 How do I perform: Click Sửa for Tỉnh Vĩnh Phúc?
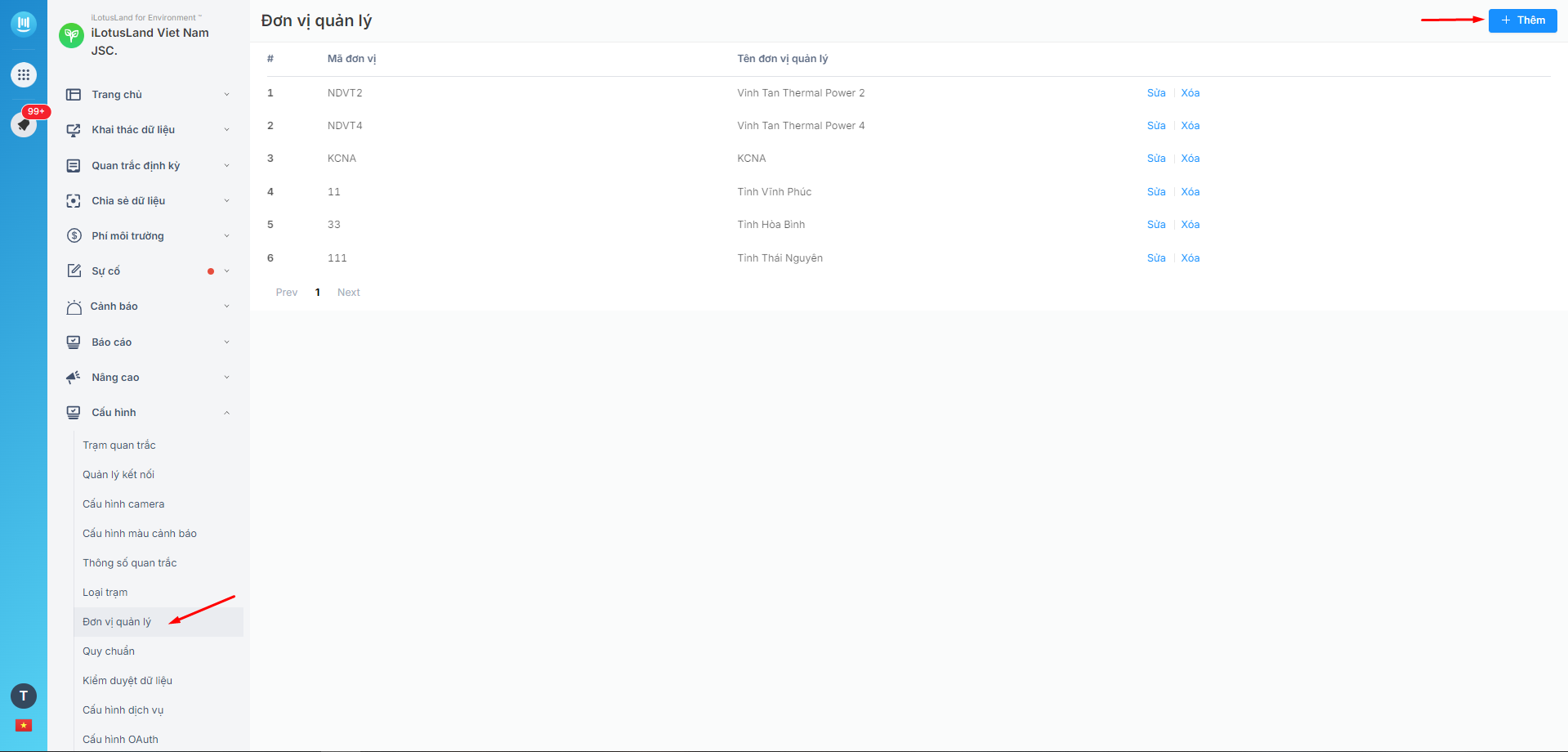click(x=1156, y=192)
